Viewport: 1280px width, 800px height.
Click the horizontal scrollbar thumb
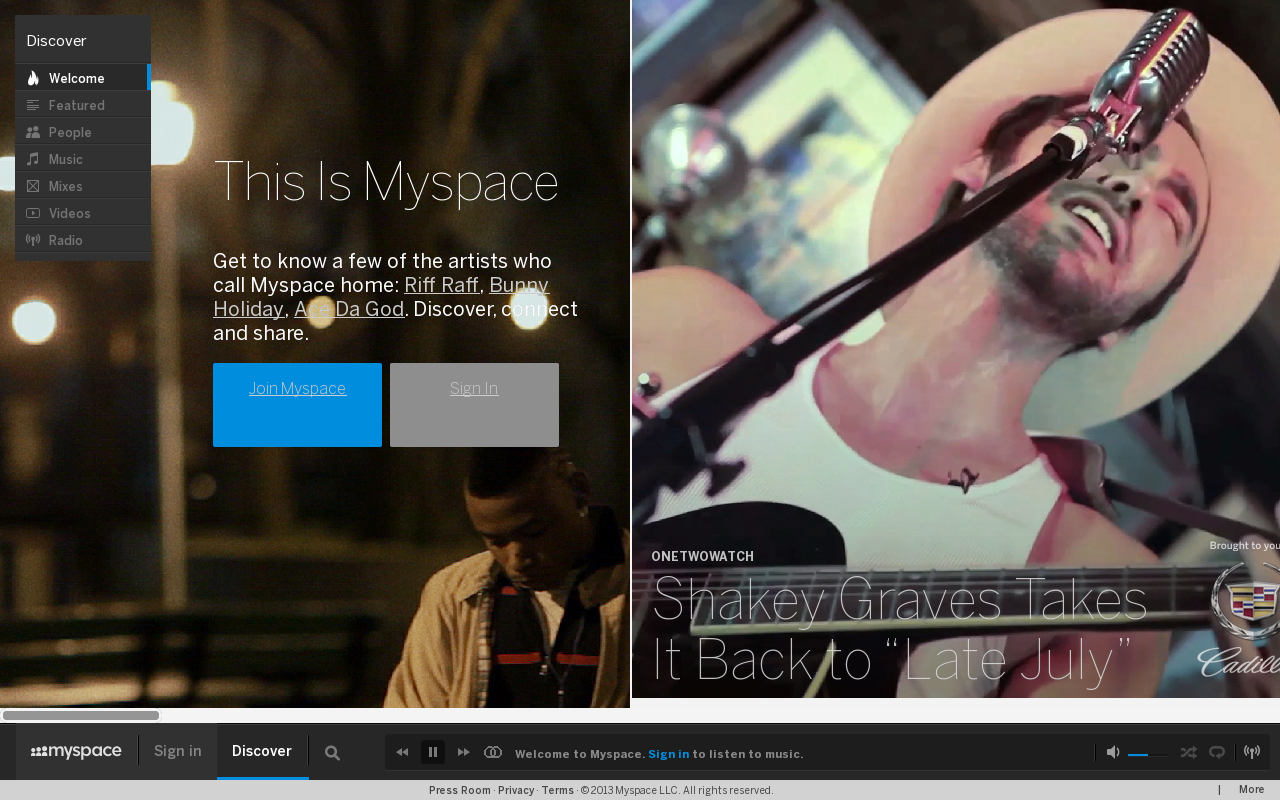pyautogui.click(x=81, y=715)
